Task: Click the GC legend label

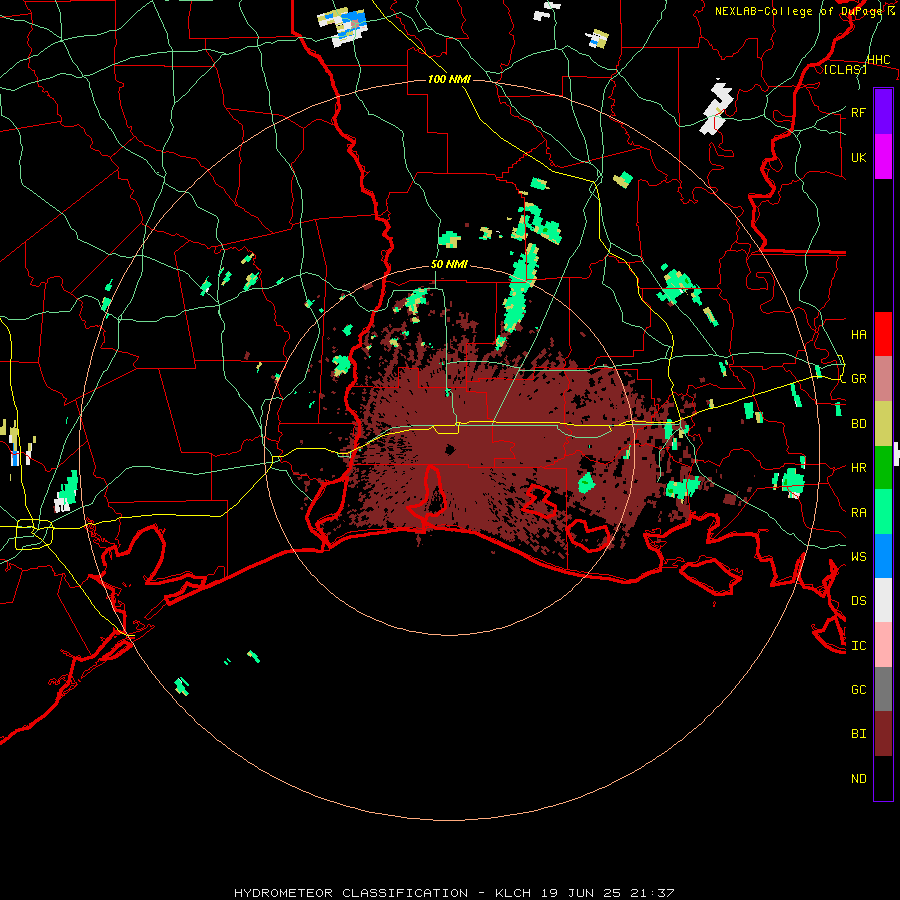Action: click(x=858, y=689)
